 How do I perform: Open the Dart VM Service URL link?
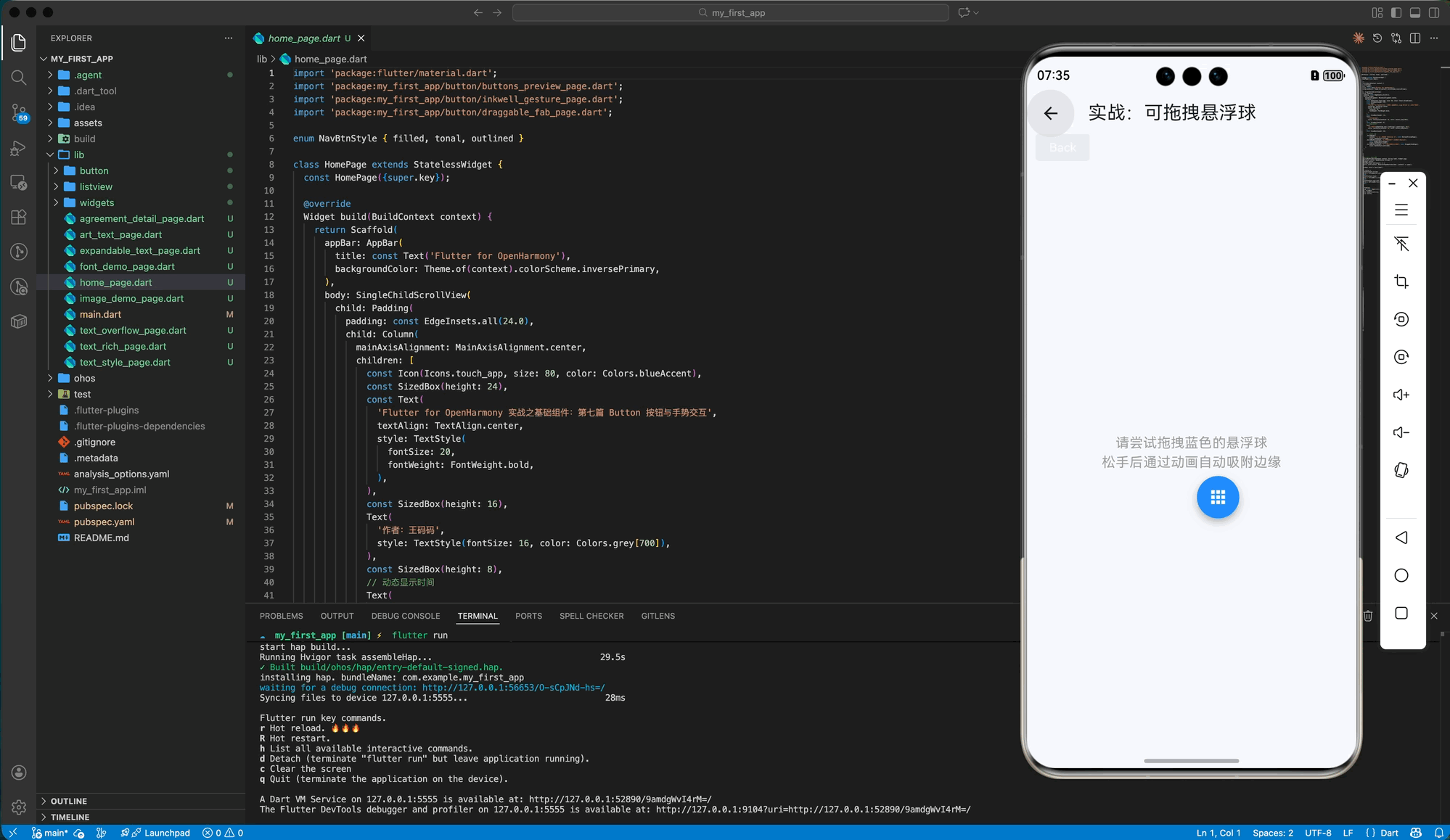pos(620,799)
